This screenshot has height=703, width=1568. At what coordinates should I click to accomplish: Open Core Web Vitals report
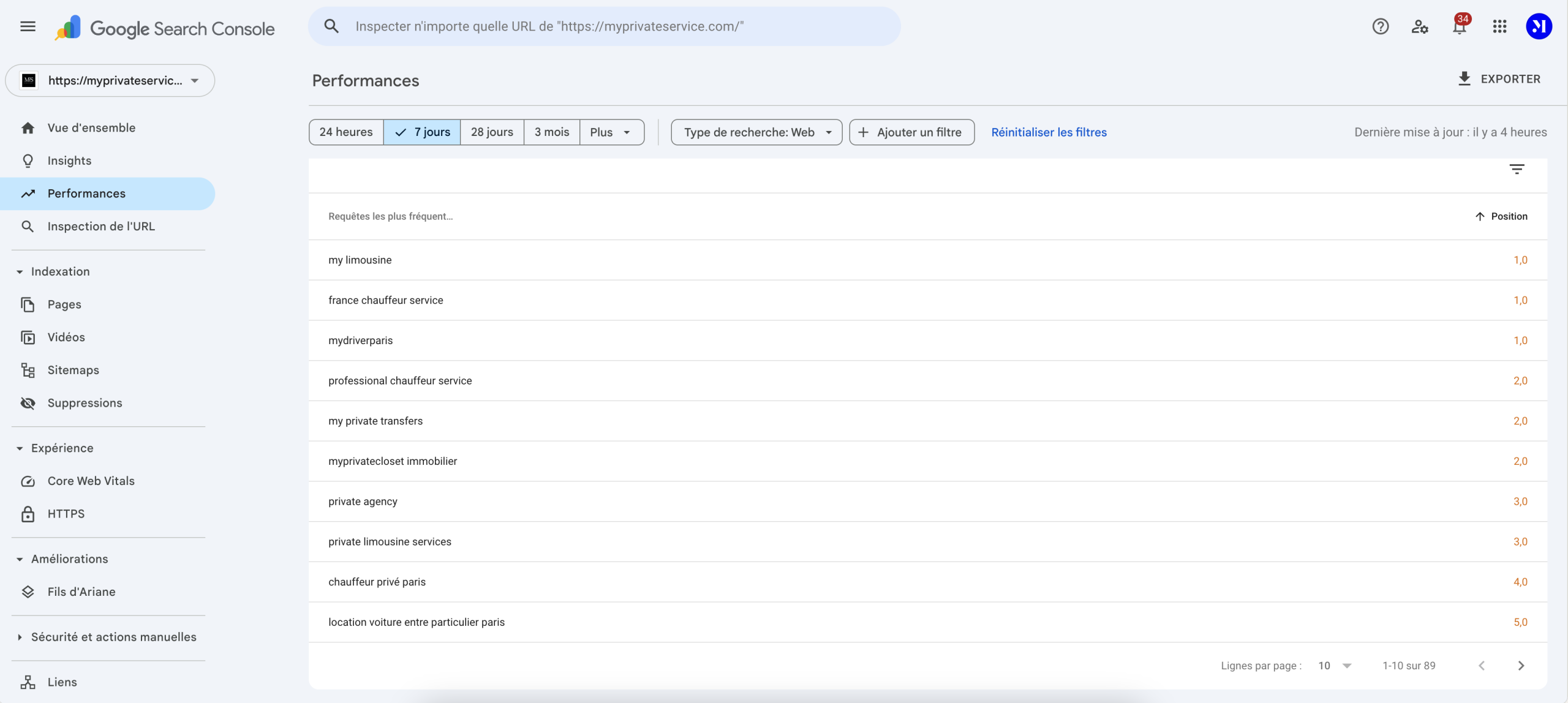pyautogui.click(x=91, y=481)
